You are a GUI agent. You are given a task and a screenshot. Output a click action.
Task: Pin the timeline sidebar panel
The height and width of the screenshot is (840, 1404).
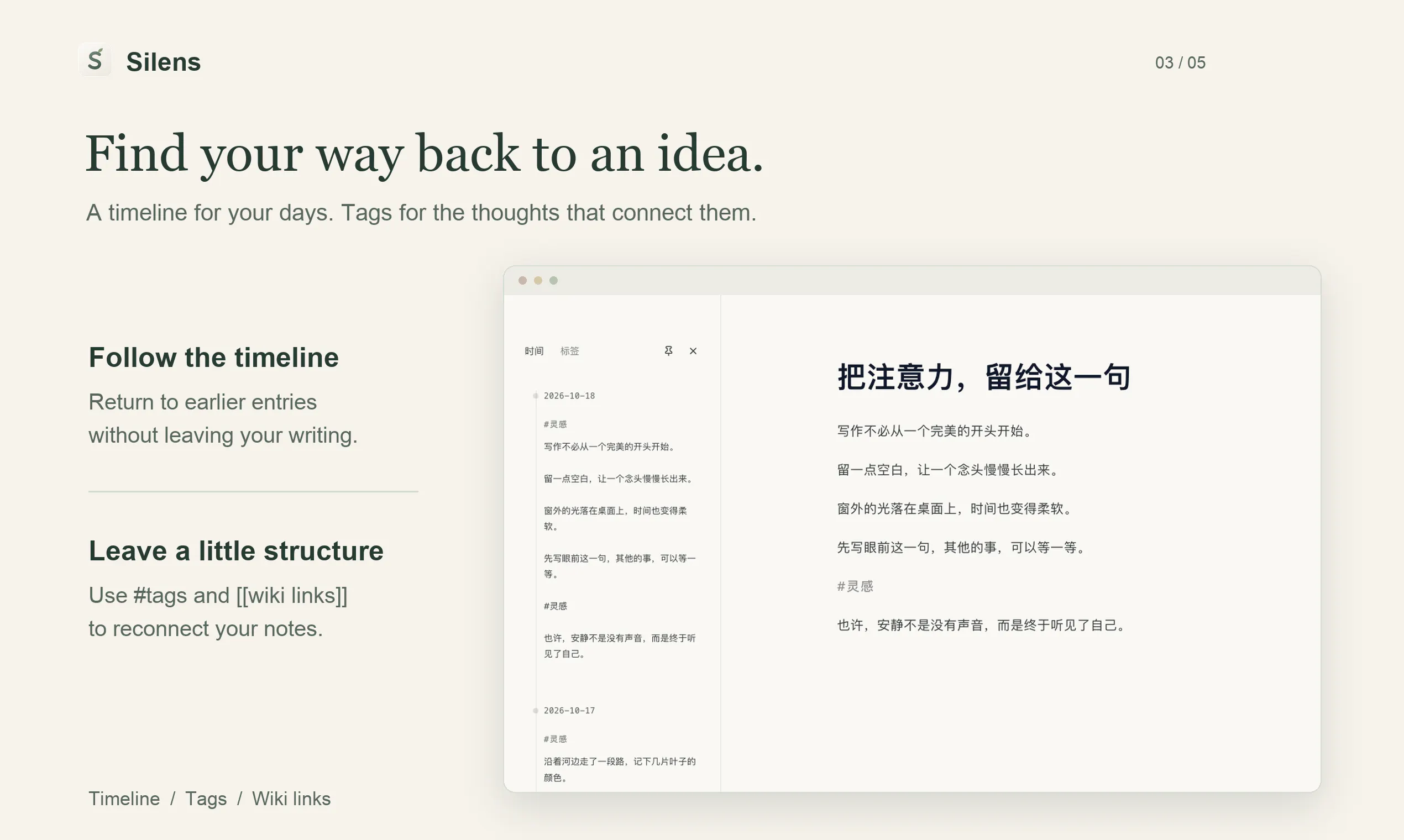668,351
